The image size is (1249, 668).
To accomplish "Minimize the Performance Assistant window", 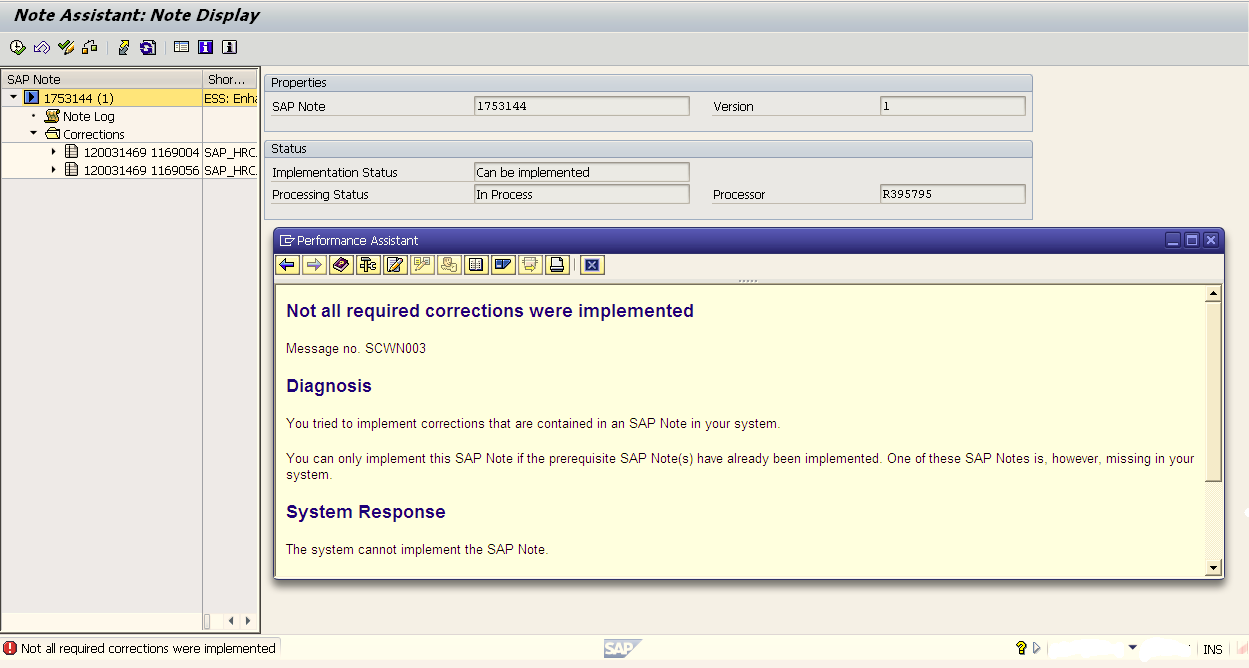I will click(x=1174, y=240).
